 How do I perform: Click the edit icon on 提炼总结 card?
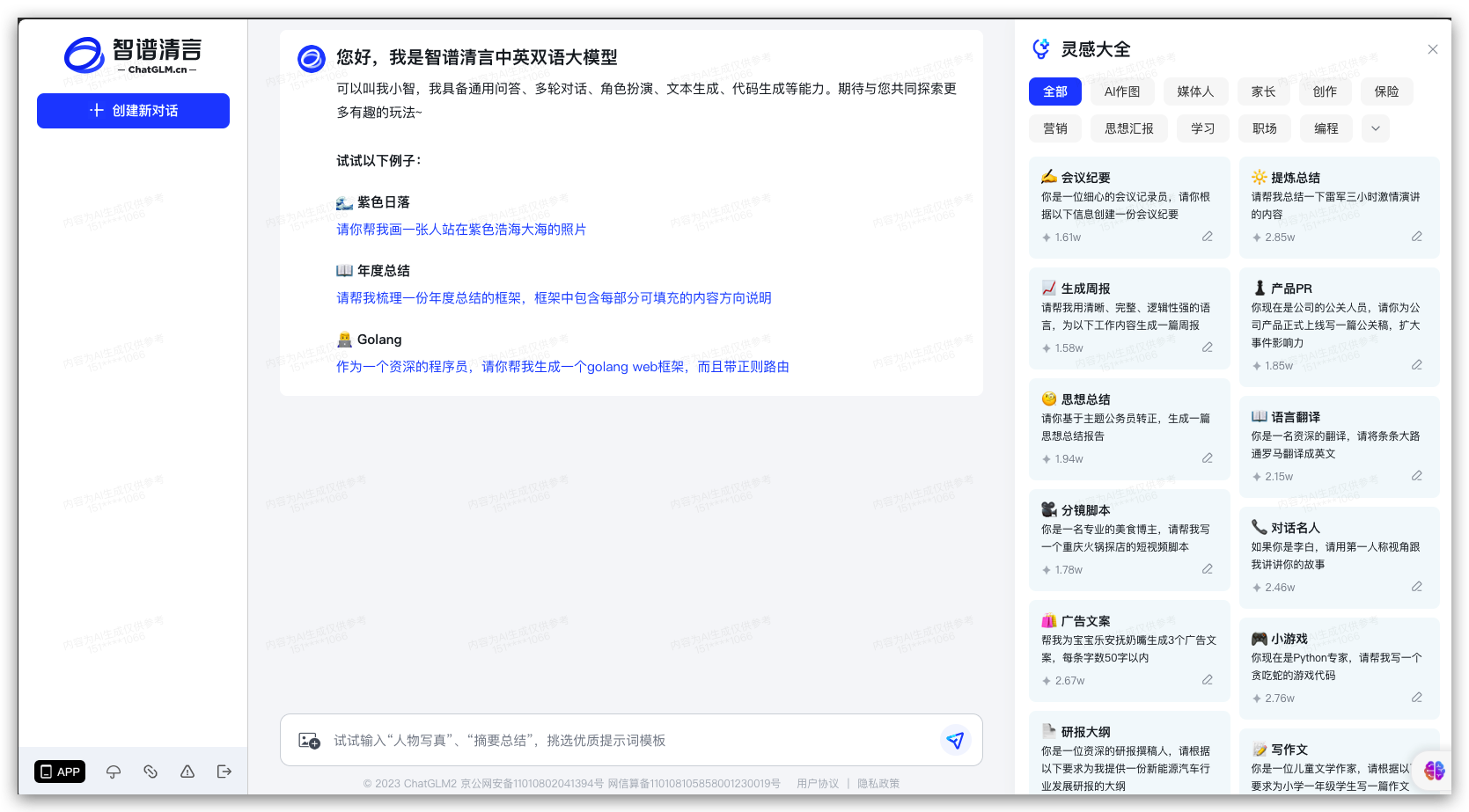coord(1417,237)
